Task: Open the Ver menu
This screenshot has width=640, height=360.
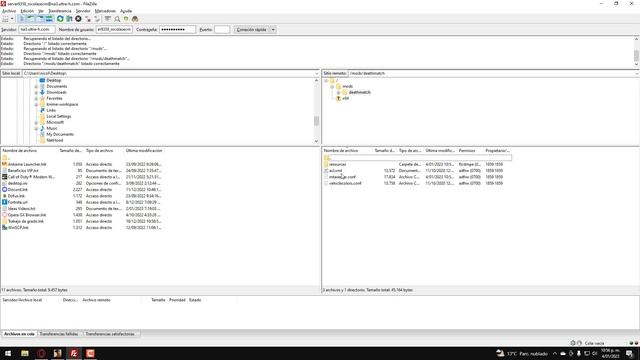Action: (x=41, y=11)
